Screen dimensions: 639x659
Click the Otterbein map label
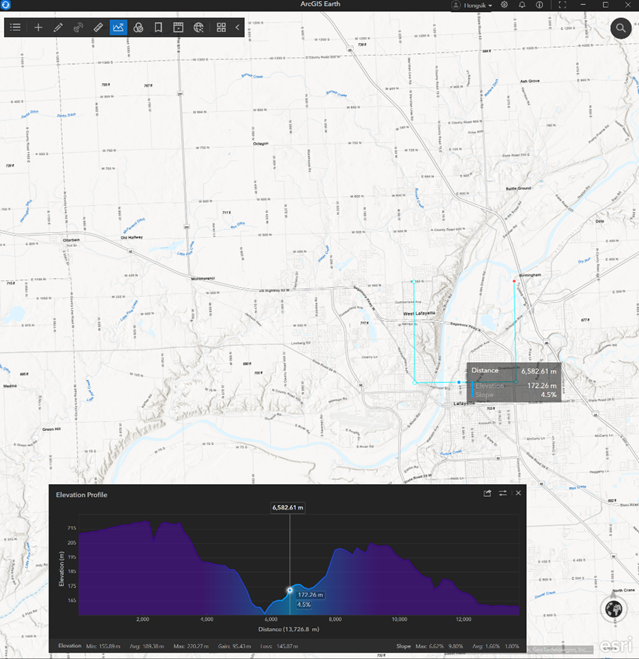tap(71, 240)
